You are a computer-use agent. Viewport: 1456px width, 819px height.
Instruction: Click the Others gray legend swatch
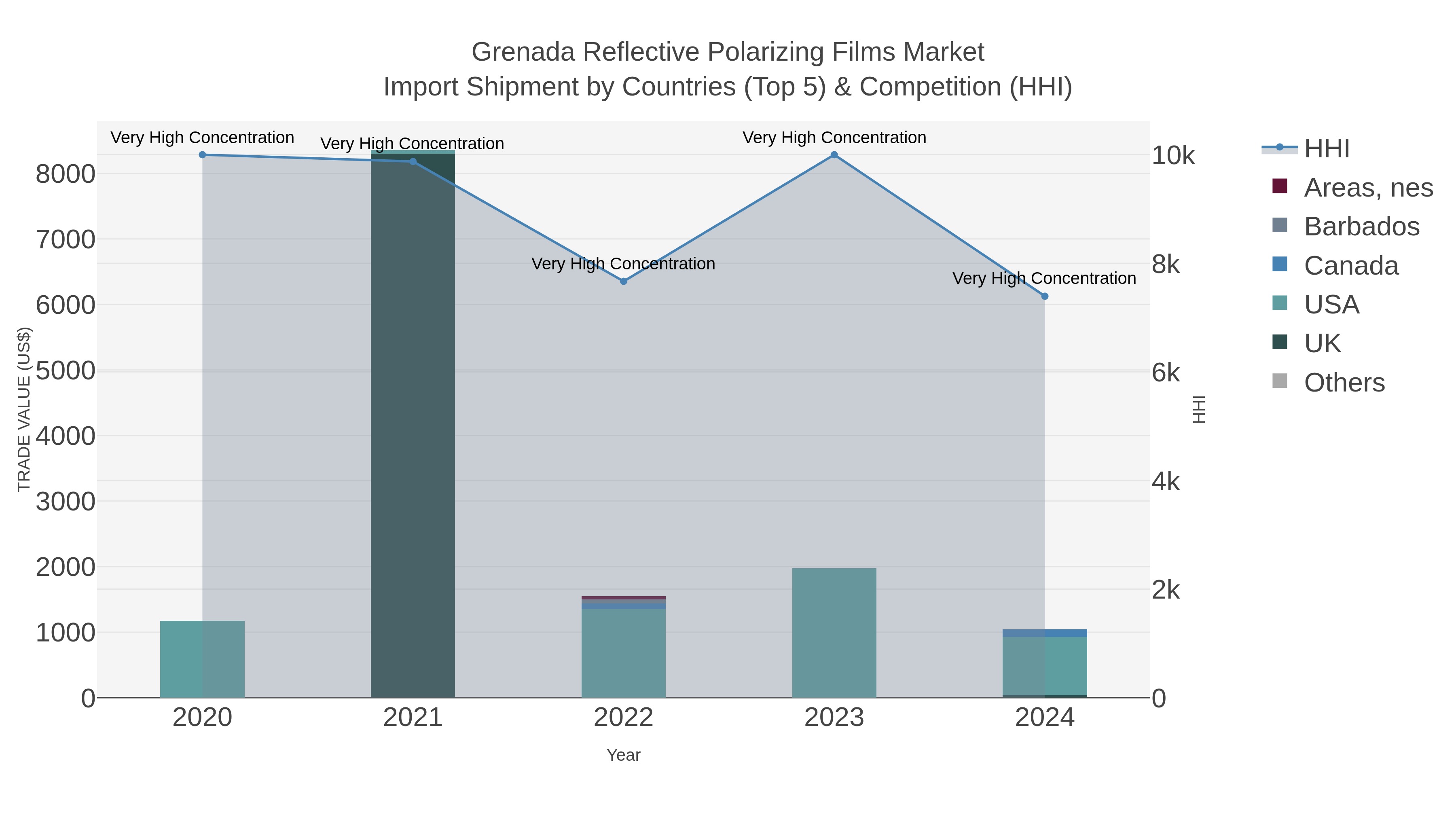1280,381
